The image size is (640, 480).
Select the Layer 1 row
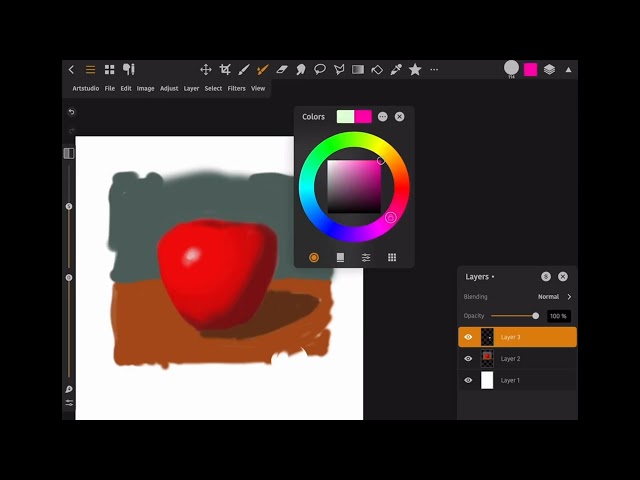pyautogui.click(x=517, y=380)
